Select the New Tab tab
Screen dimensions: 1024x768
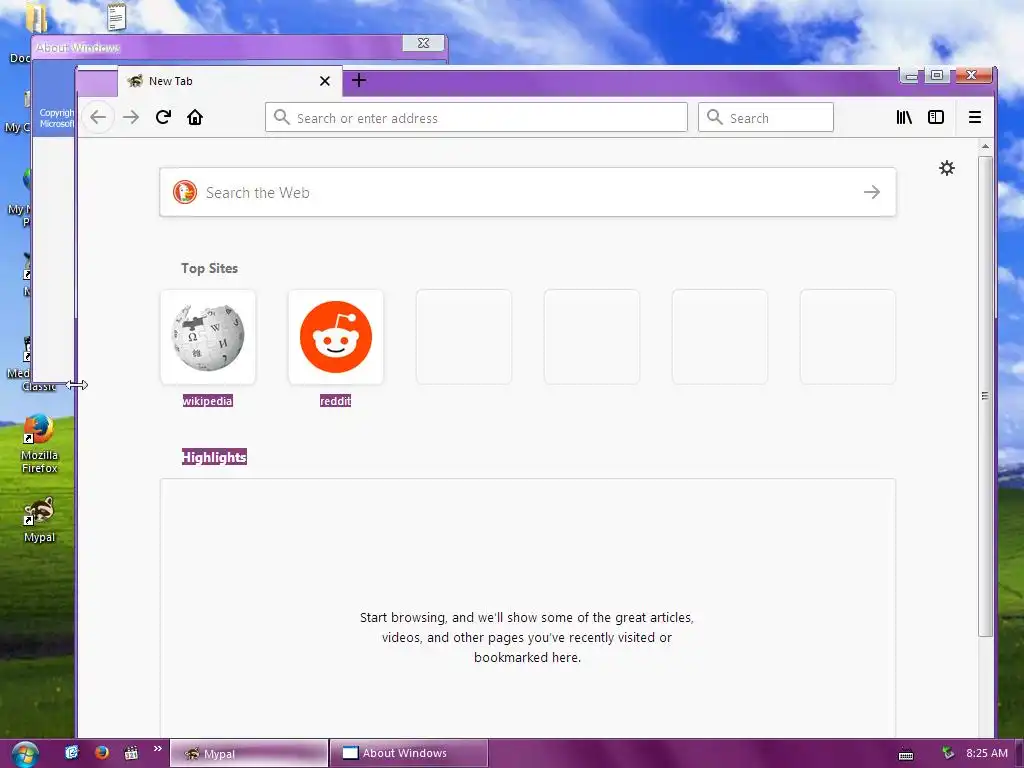[x=230, y=81]
